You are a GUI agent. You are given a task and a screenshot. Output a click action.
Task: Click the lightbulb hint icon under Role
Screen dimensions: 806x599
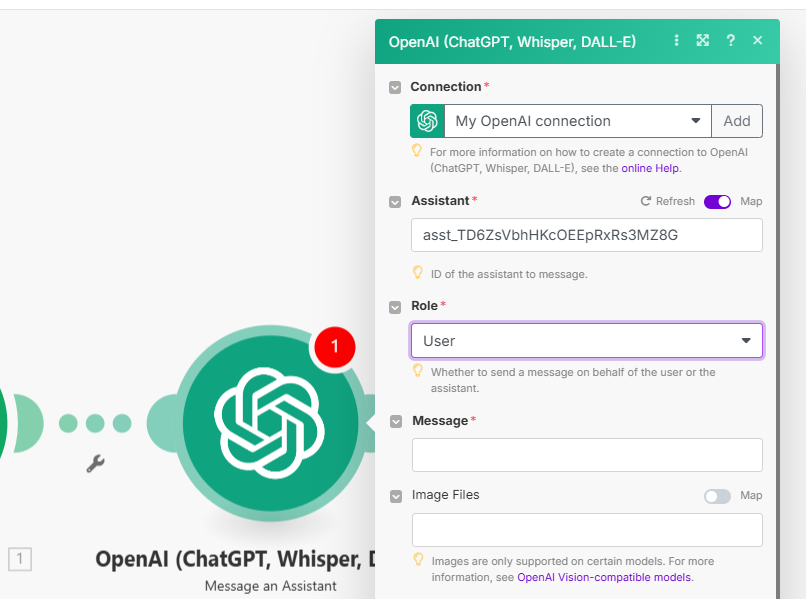click(418, 370)
